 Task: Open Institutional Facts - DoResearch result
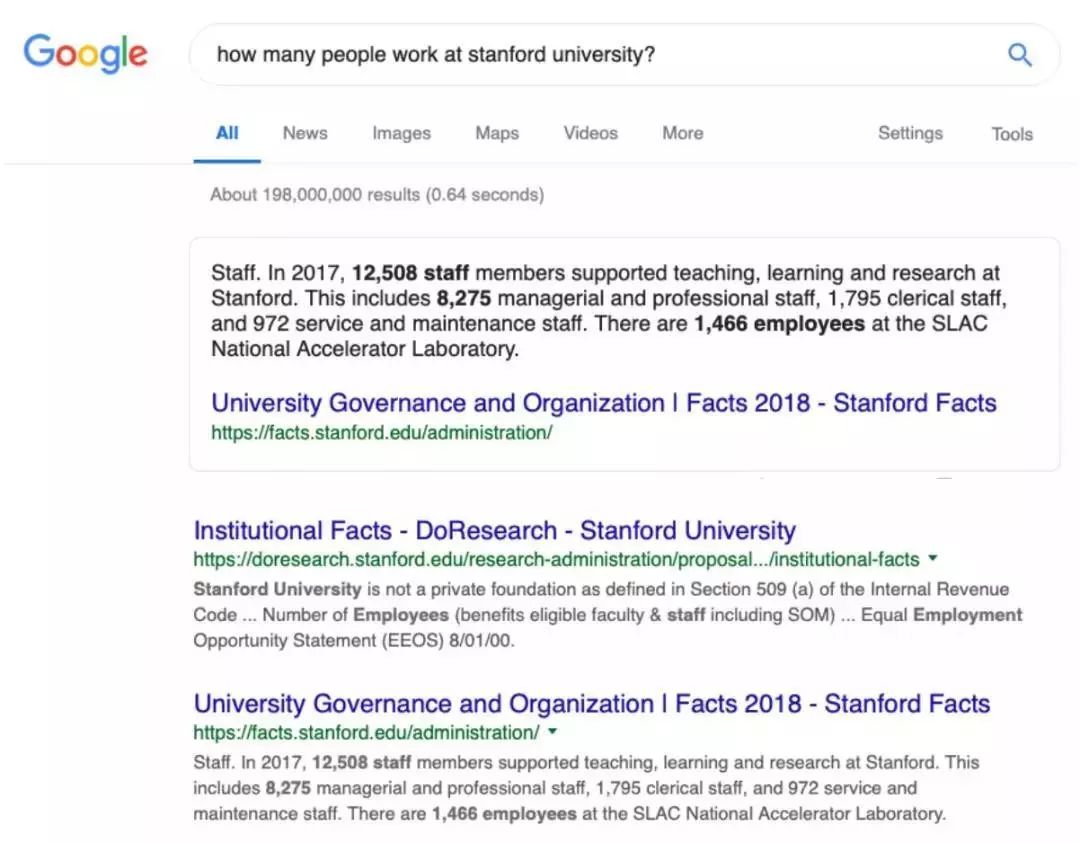[x=495, y=530]
